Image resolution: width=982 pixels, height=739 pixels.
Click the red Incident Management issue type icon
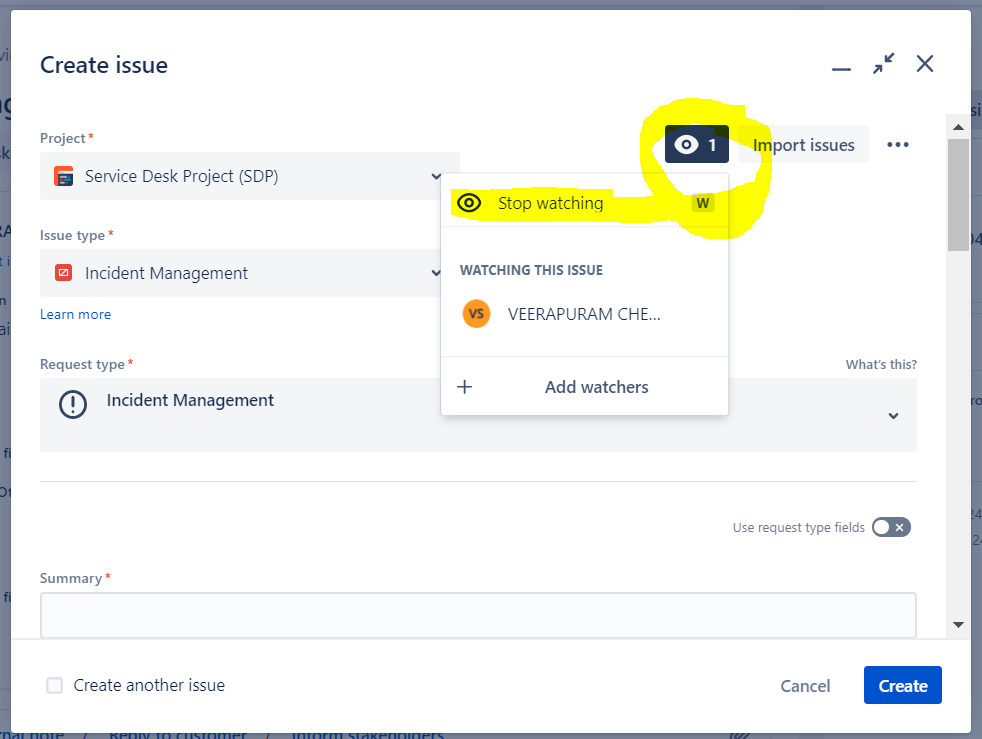(63, 273)
